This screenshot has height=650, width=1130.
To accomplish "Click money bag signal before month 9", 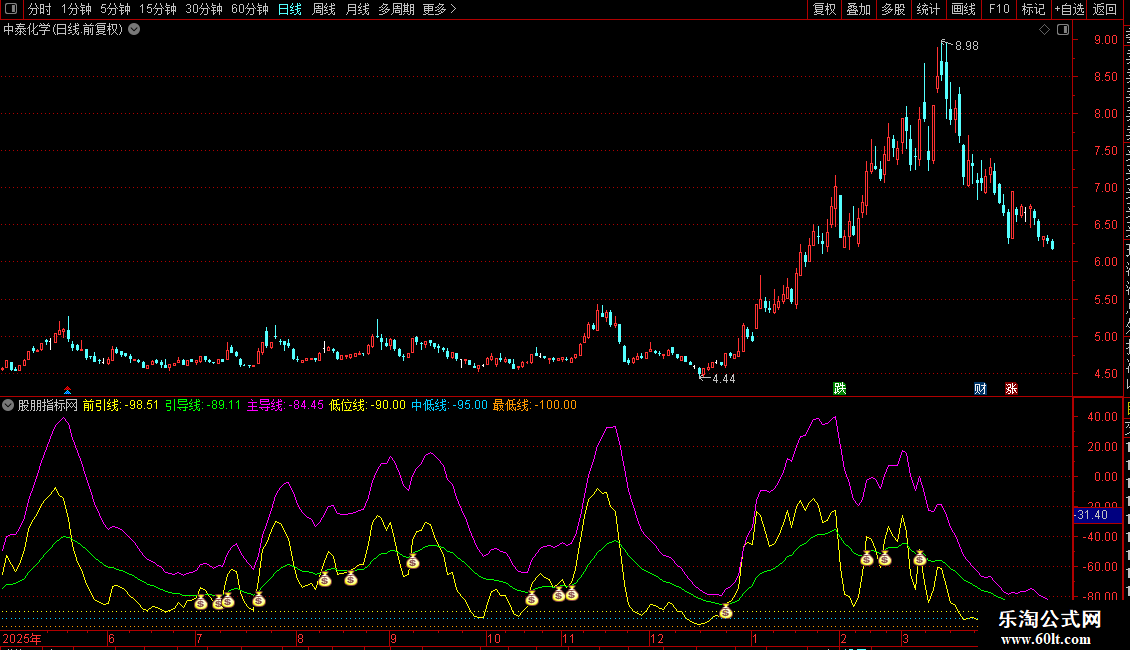I will tap(351, 578).
